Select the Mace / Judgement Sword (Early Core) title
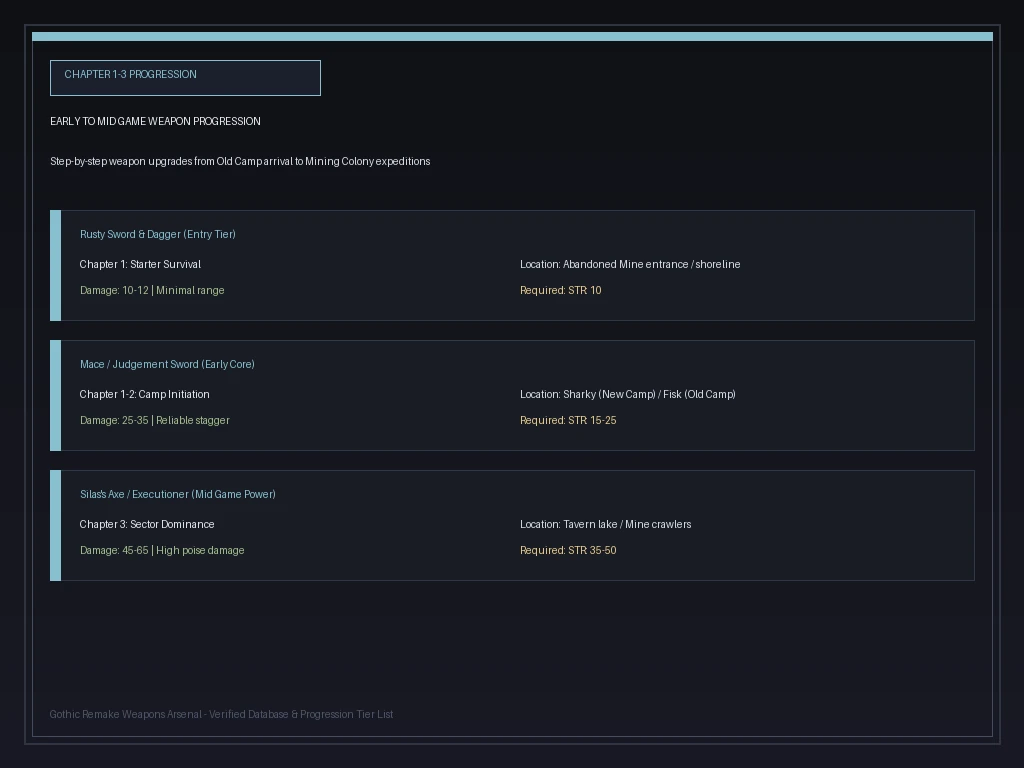The image size is (1024, 768). pyautogui.click(x=167, y=364)
